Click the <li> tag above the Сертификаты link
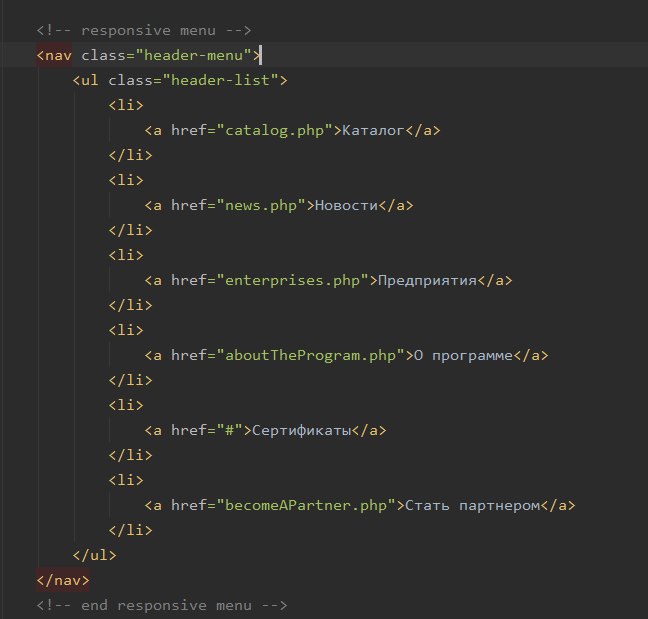The width and height of the screenshot is (648, 619). coord(126,405)
